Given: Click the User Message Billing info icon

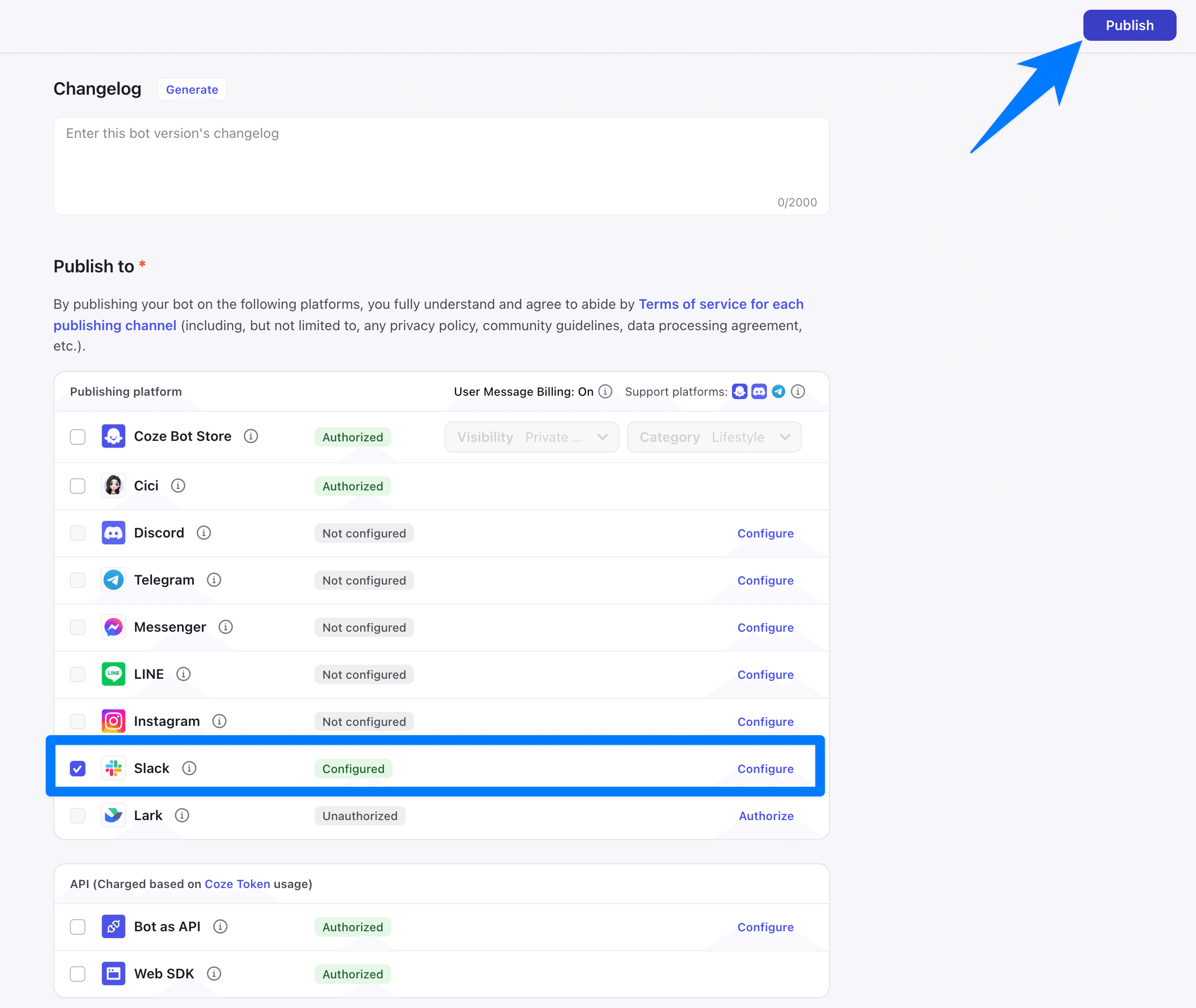Looking at the screenshot, I should (x=605, y=391).
